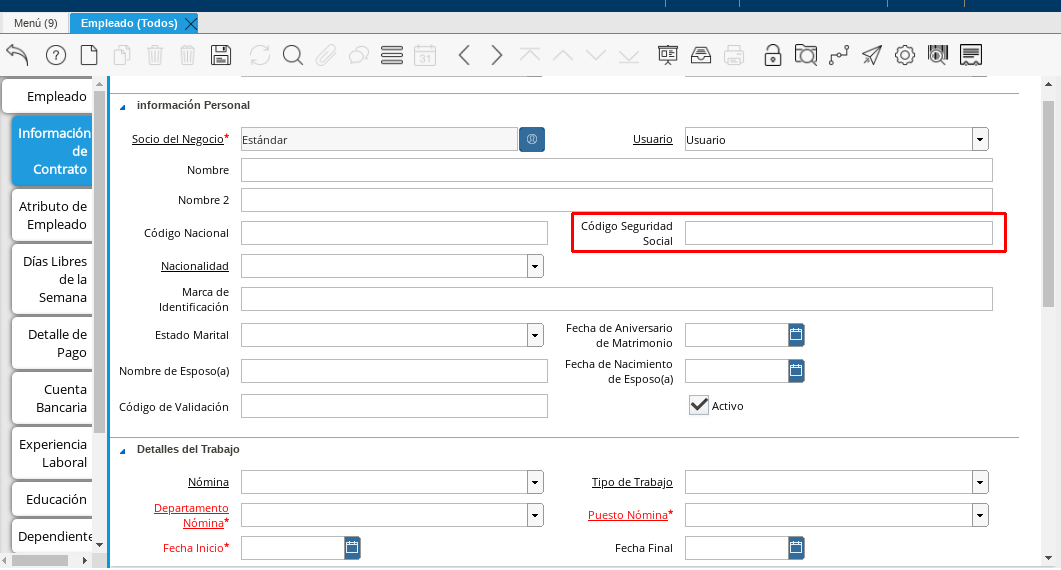
Task: Open the gear process icon
Action: pos(905,55)
